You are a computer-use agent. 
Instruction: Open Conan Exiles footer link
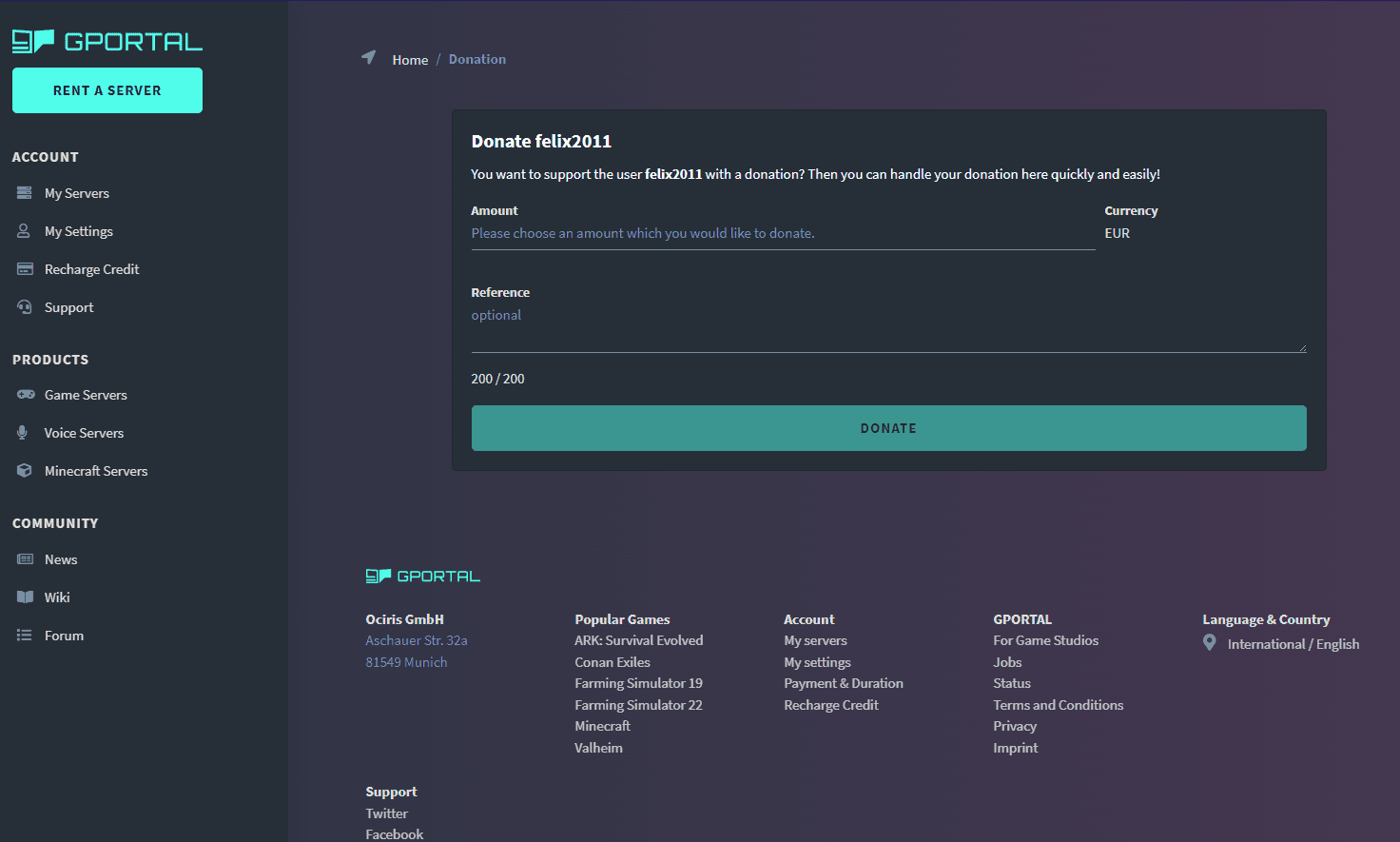coord(612,662)
